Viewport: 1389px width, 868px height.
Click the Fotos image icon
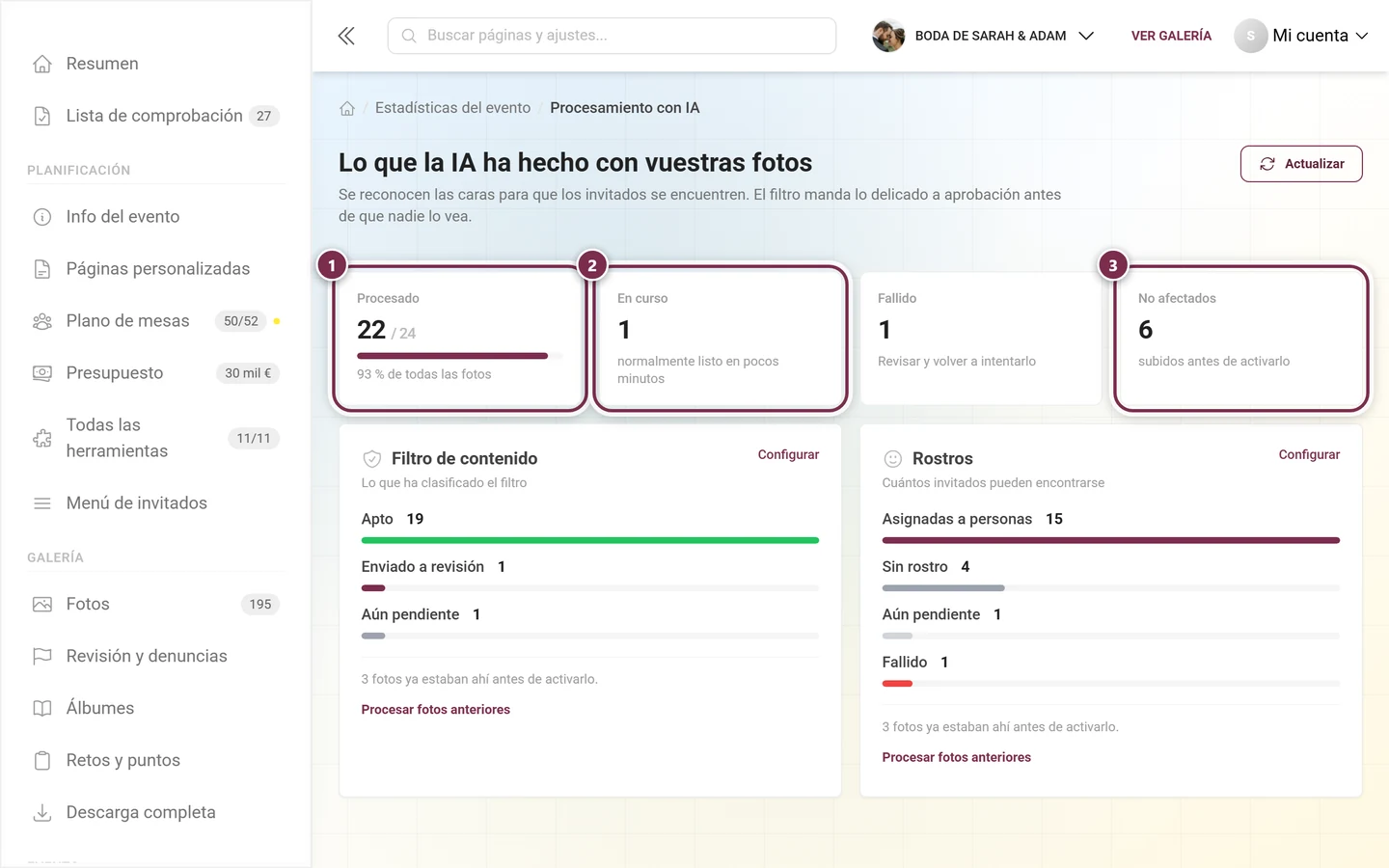coord(42,605)
